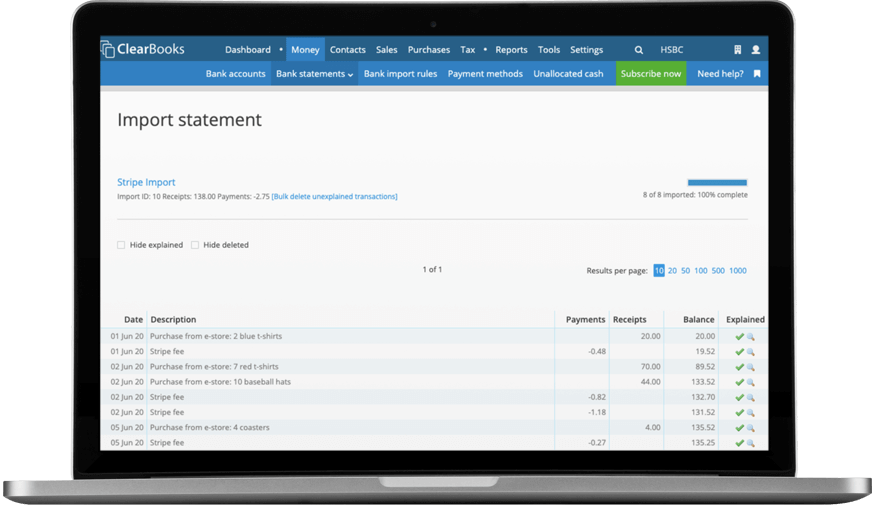Click the HSBC account name in header
The image size is (874, 507).
[x=672, y=50]
